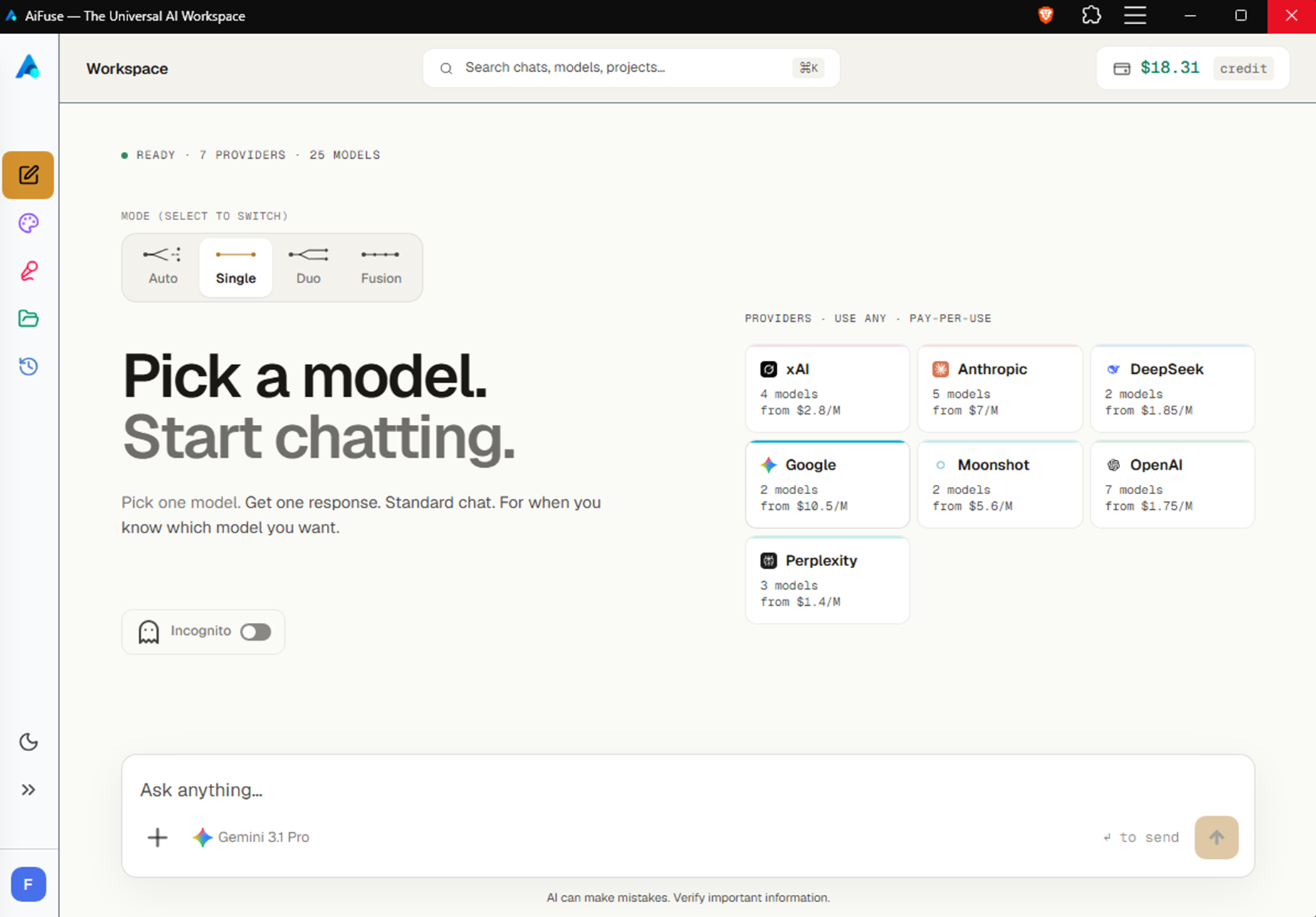Toggle the Incognito switch
The height and width of the screenshot is (917, 1316).
256,632
